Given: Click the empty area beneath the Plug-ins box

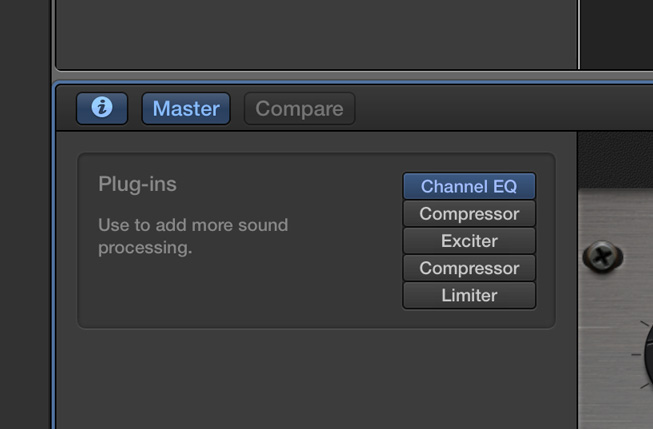Looking at the screenshot, I should click(317, 379).
